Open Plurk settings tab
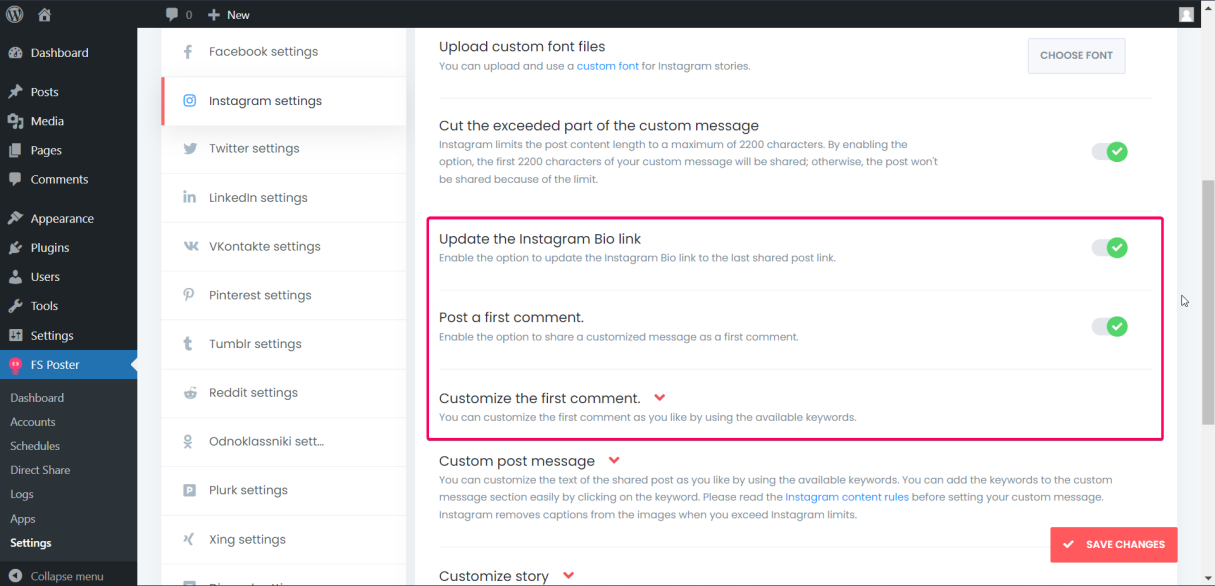Viewport: 1215px width, 586px height. 284,490
